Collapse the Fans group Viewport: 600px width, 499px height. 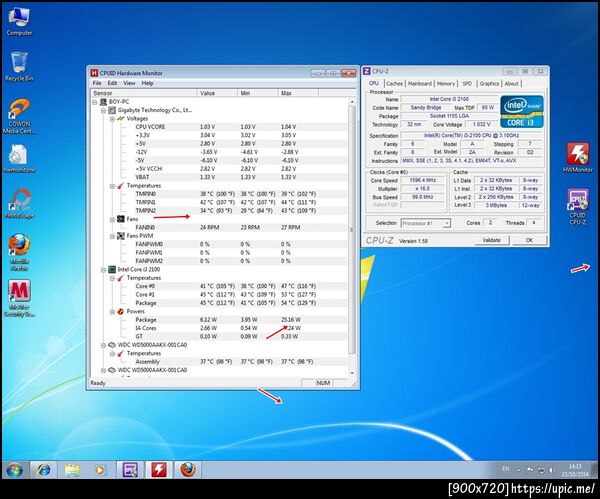coord(112,219)
